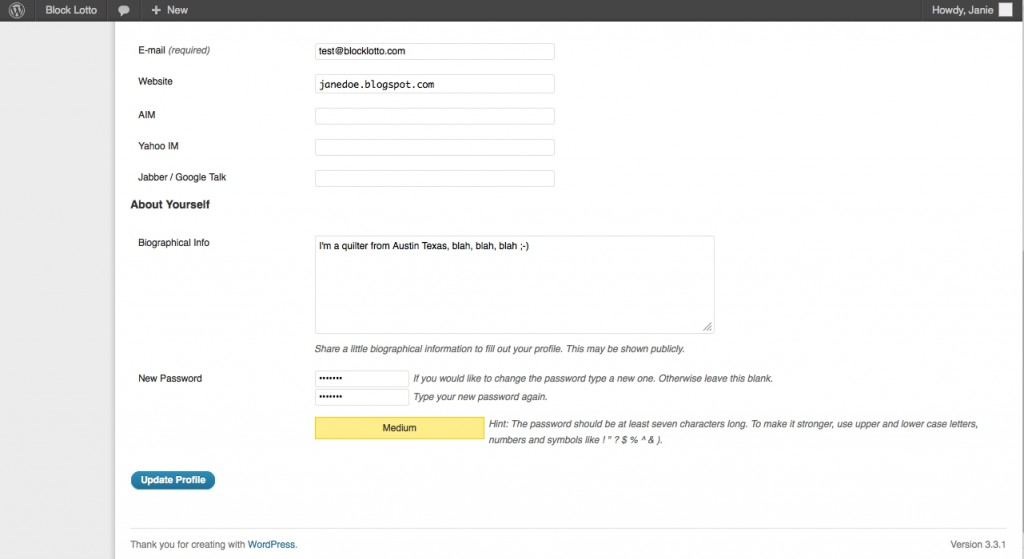Click the Update Profile button
The width and height of the screenshot is (1024, 559).
(x=173, y=480)
